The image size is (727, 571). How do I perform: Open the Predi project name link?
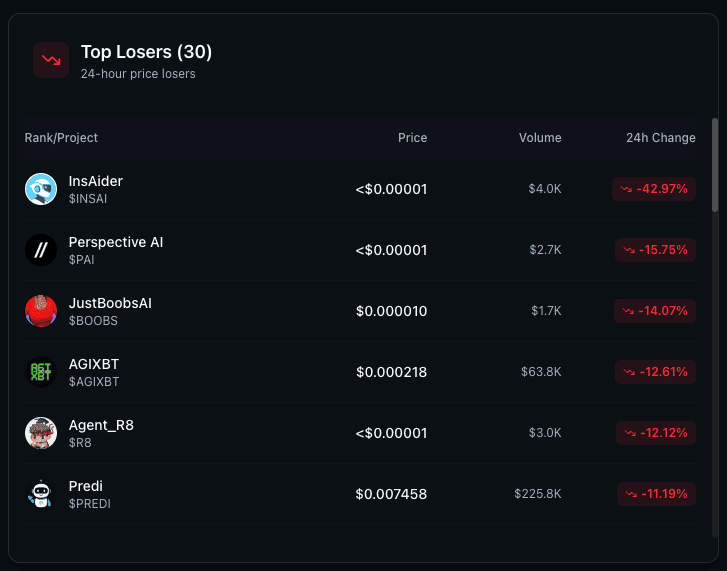(86, 486)
